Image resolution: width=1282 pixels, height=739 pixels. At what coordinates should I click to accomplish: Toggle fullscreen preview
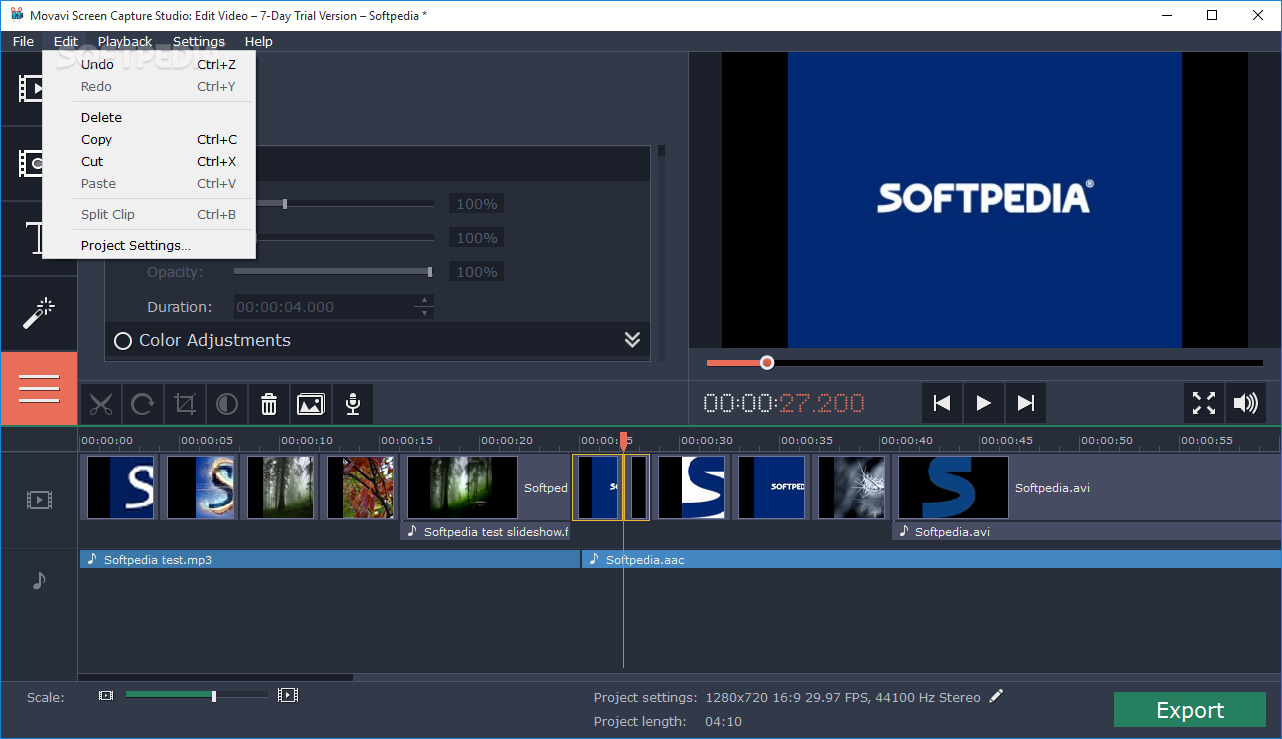(1204, 403)
